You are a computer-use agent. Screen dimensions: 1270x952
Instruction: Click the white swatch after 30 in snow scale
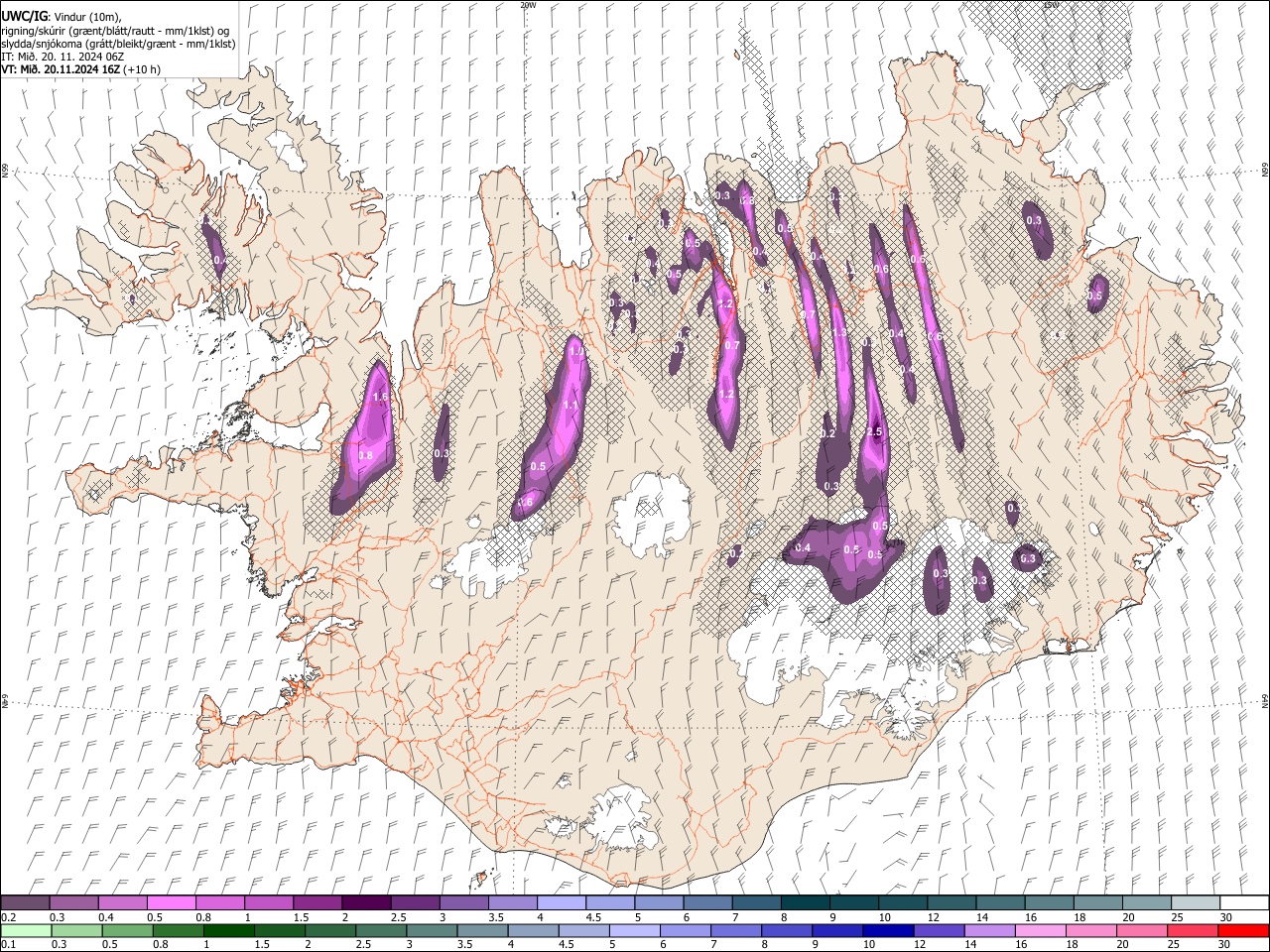[x=1242, y=902]
